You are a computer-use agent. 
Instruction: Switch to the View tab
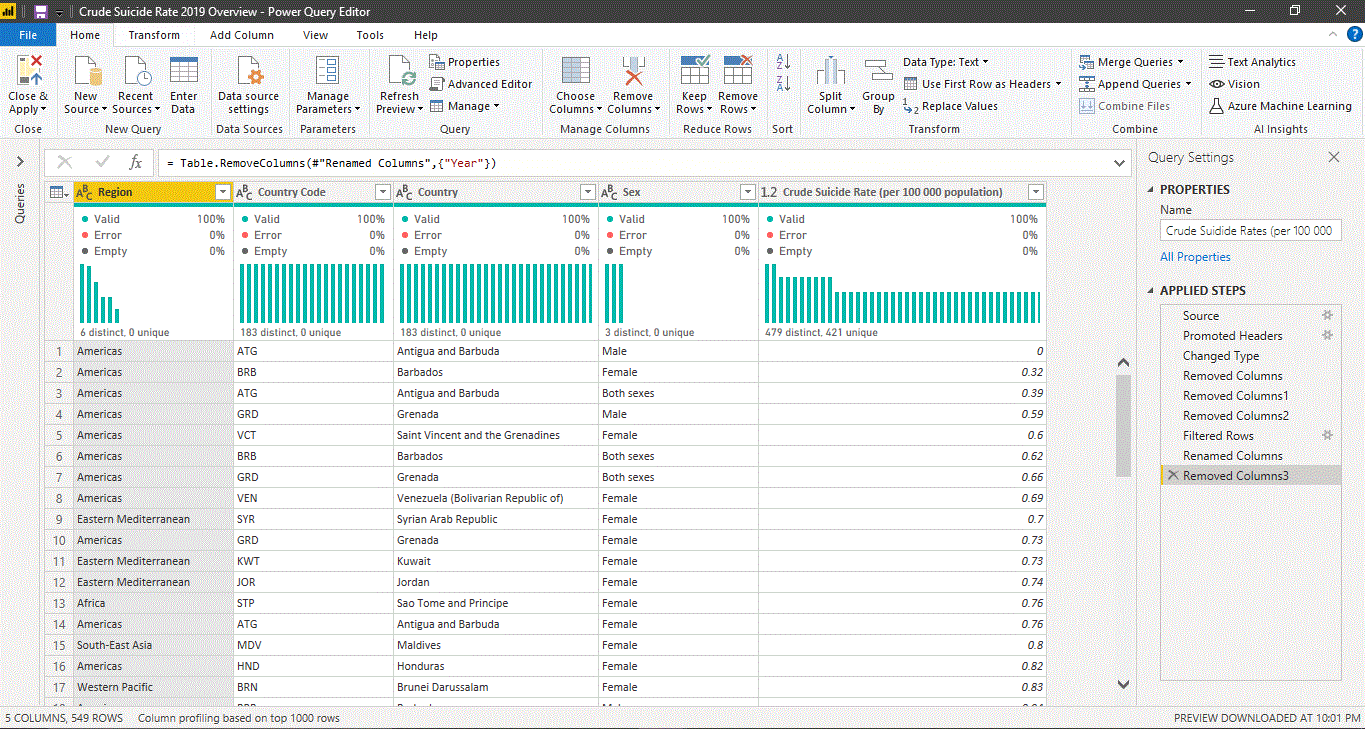[x=315, y=35]
